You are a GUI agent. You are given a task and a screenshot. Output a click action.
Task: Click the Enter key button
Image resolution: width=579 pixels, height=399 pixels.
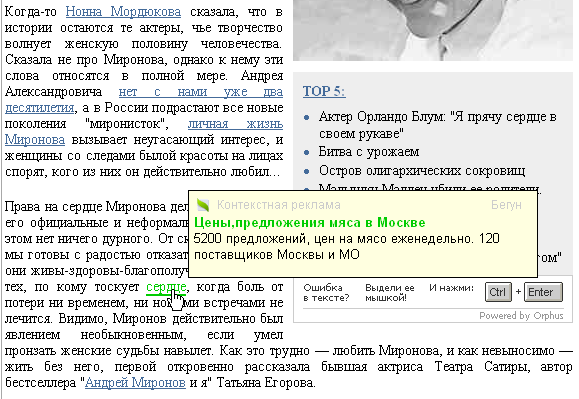pyautogui.click(x=544, y=292)
